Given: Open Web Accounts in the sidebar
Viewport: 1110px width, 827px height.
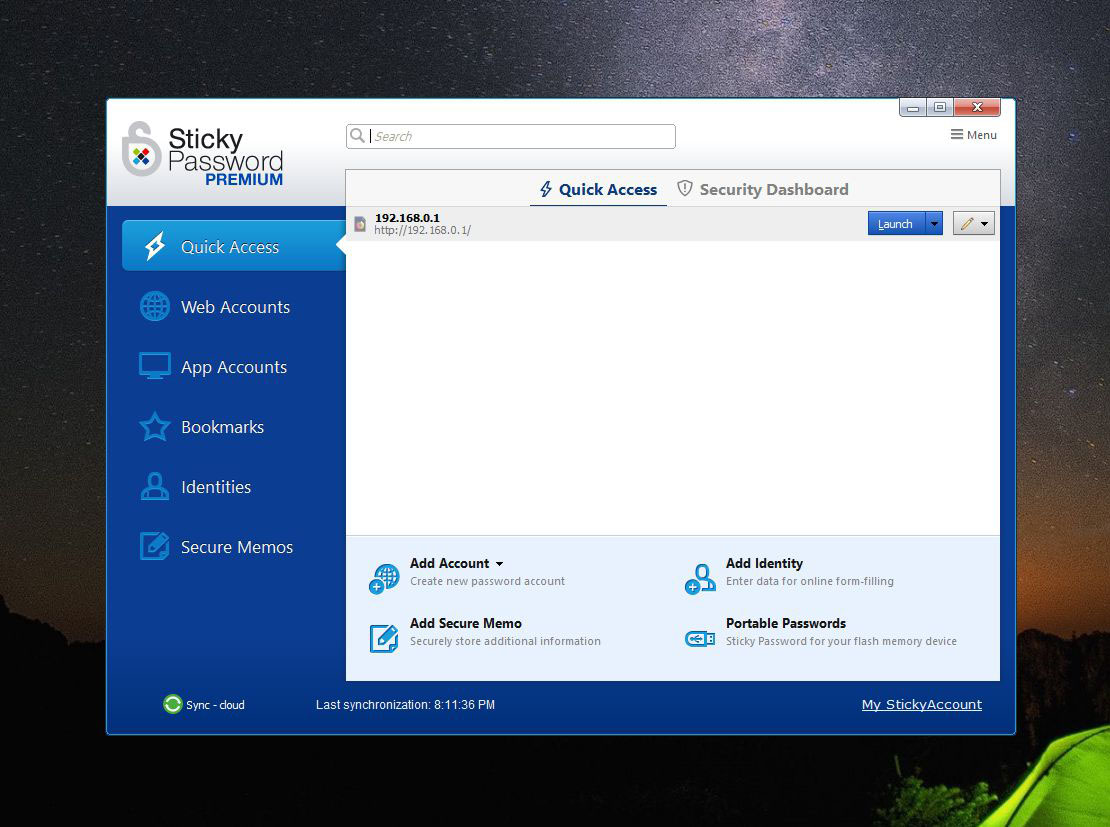Looking at the screenshot, I should [x=234, y=307].
